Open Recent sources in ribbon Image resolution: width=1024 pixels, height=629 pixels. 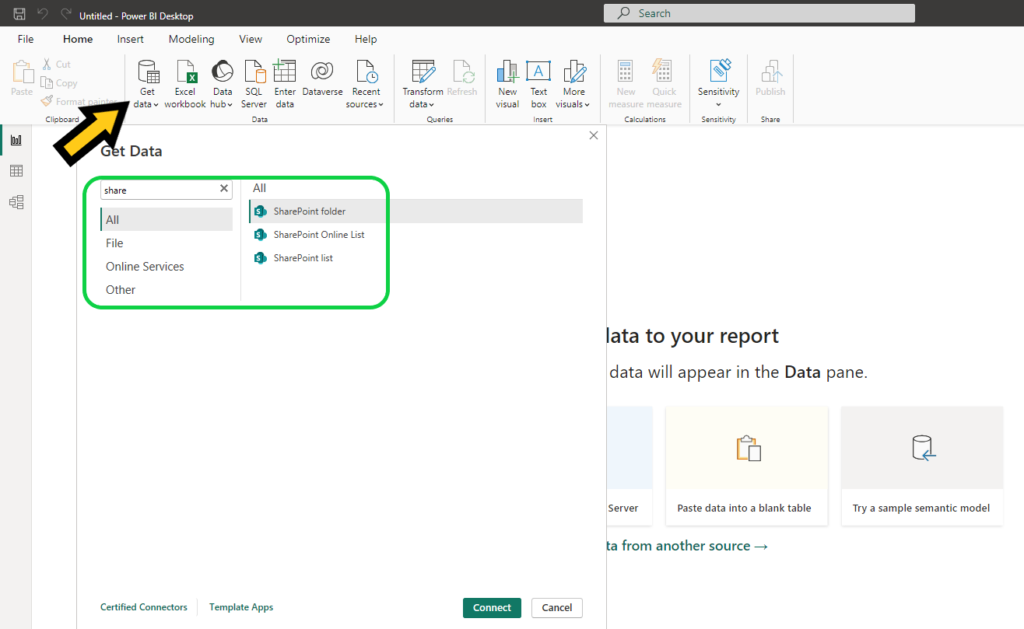(x=366, y=84)
